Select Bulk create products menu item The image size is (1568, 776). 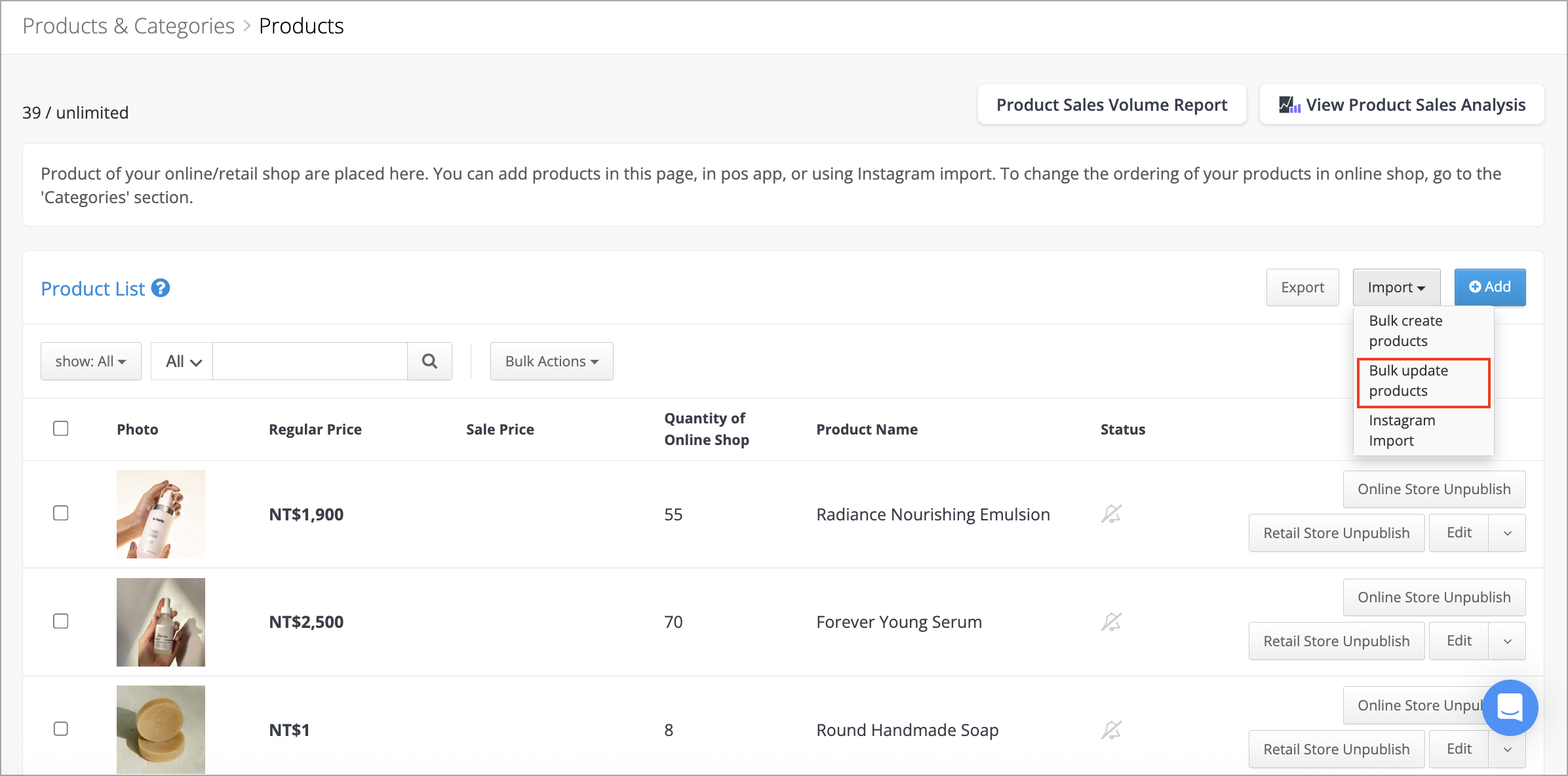[1423, 331]
